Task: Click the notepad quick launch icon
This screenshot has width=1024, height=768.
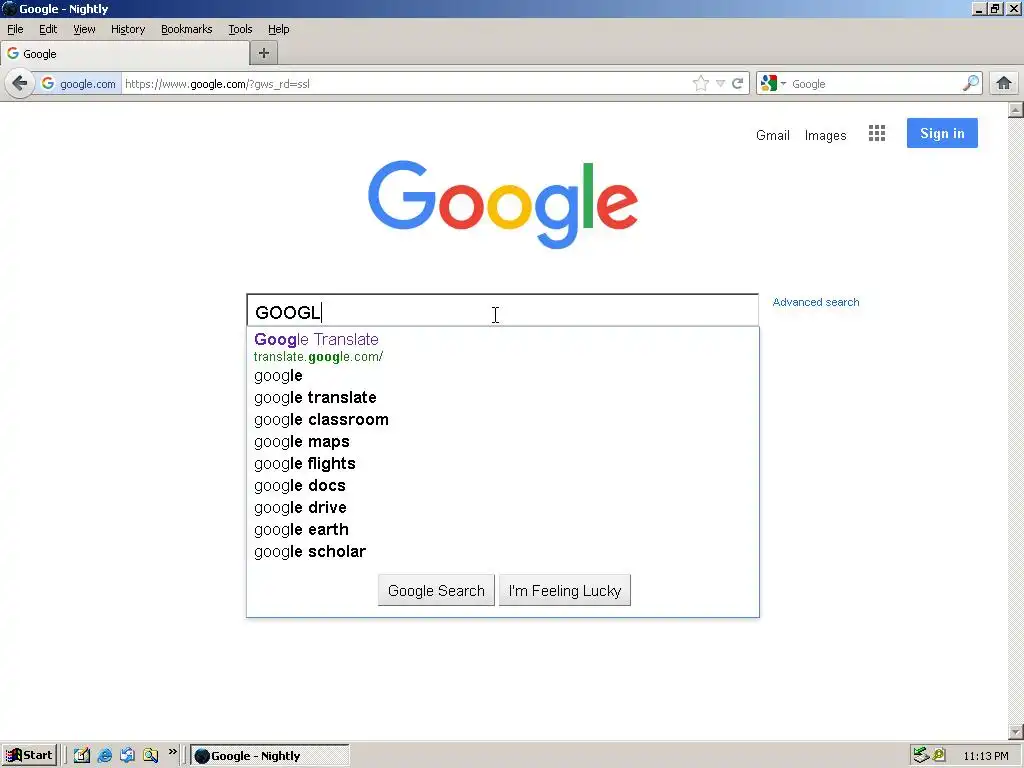Action: [x=82, y=756]
